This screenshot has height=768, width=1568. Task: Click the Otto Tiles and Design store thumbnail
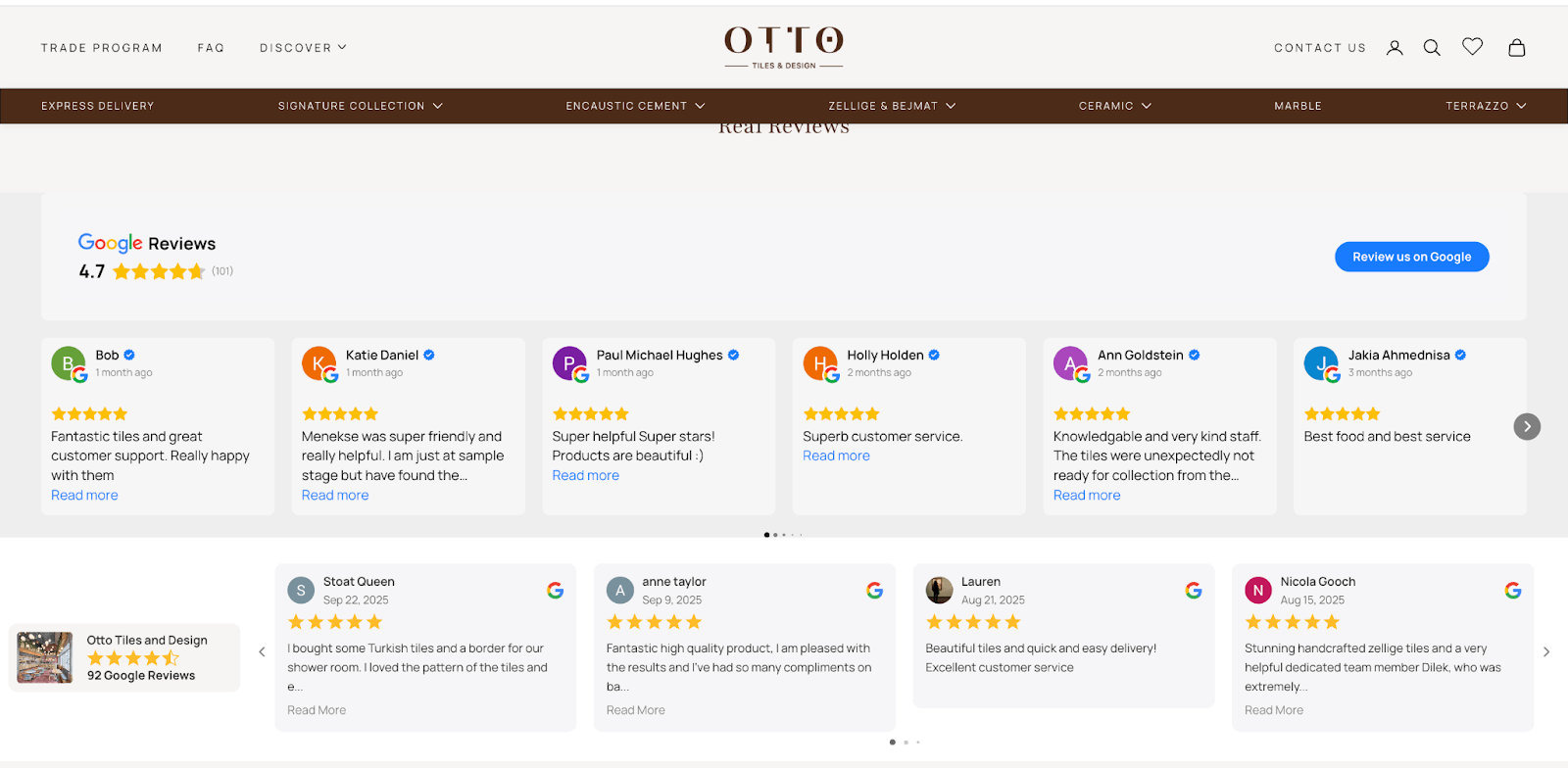pos(44,657)
